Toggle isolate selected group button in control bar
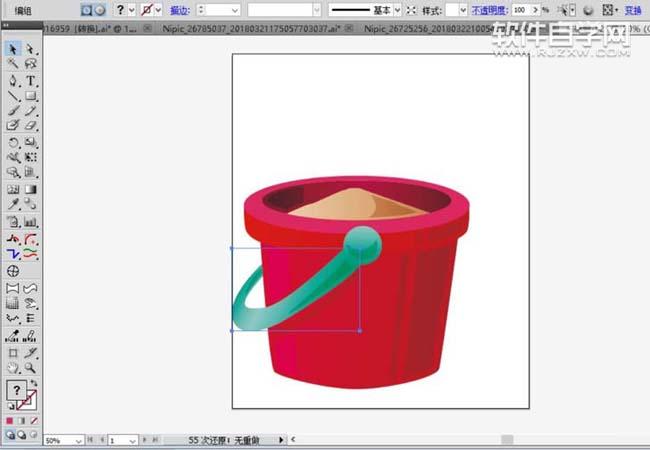The image size is (650, 450). 86,10
